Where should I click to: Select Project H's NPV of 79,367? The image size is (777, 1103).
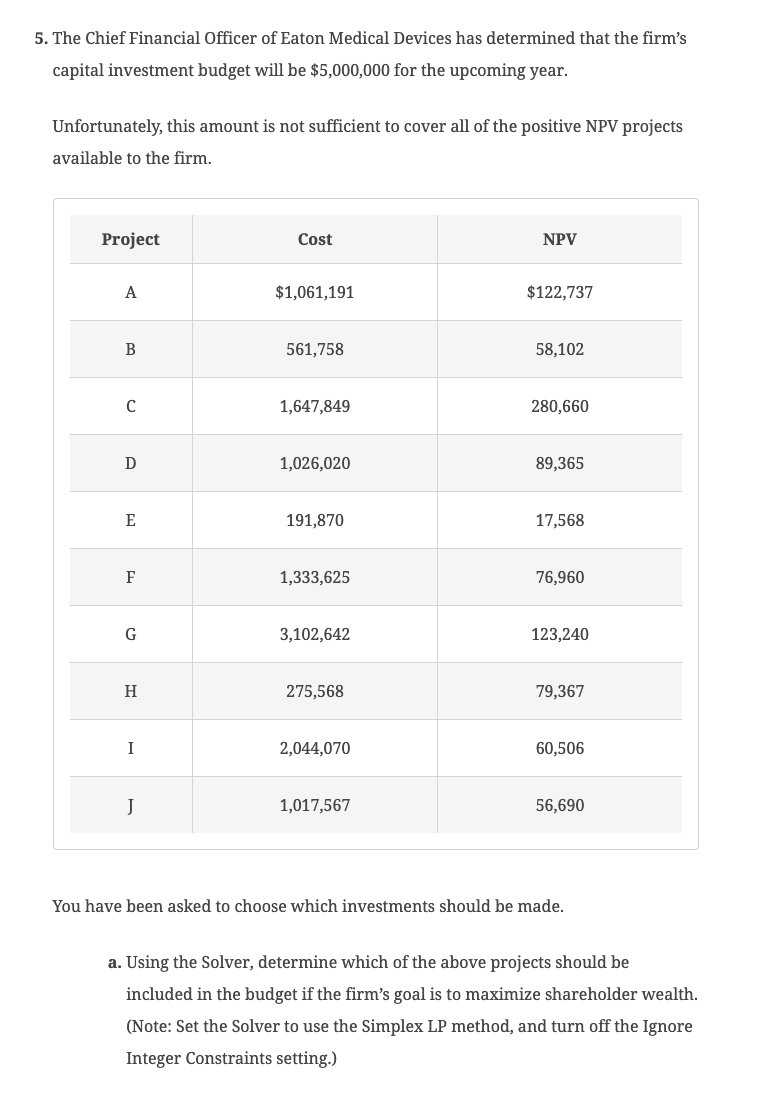click(x=559, y=691)
